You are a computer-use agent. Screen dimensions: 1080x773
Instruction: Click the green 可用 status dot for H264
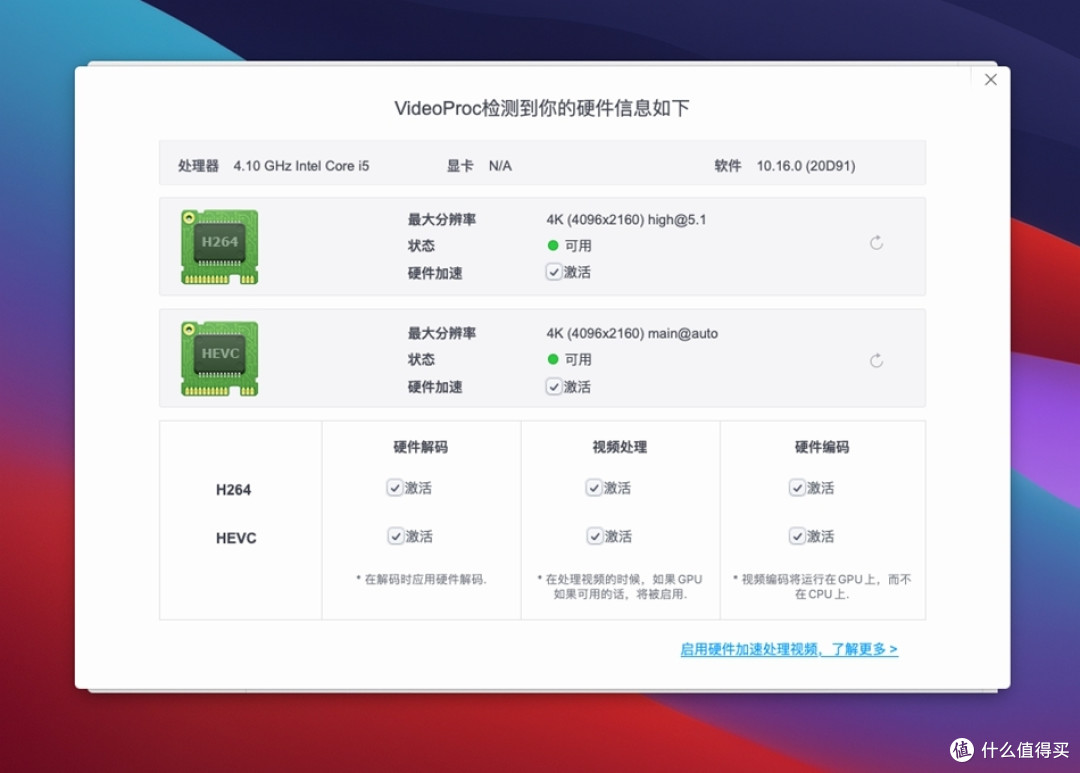point(552,245)
